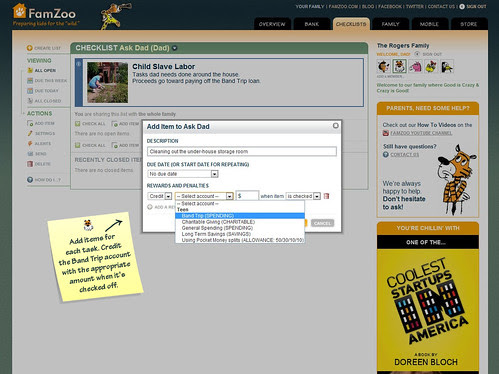499x374 pixels.
Task: Select the yellow bird family avatar
Action: click(431, 66)
